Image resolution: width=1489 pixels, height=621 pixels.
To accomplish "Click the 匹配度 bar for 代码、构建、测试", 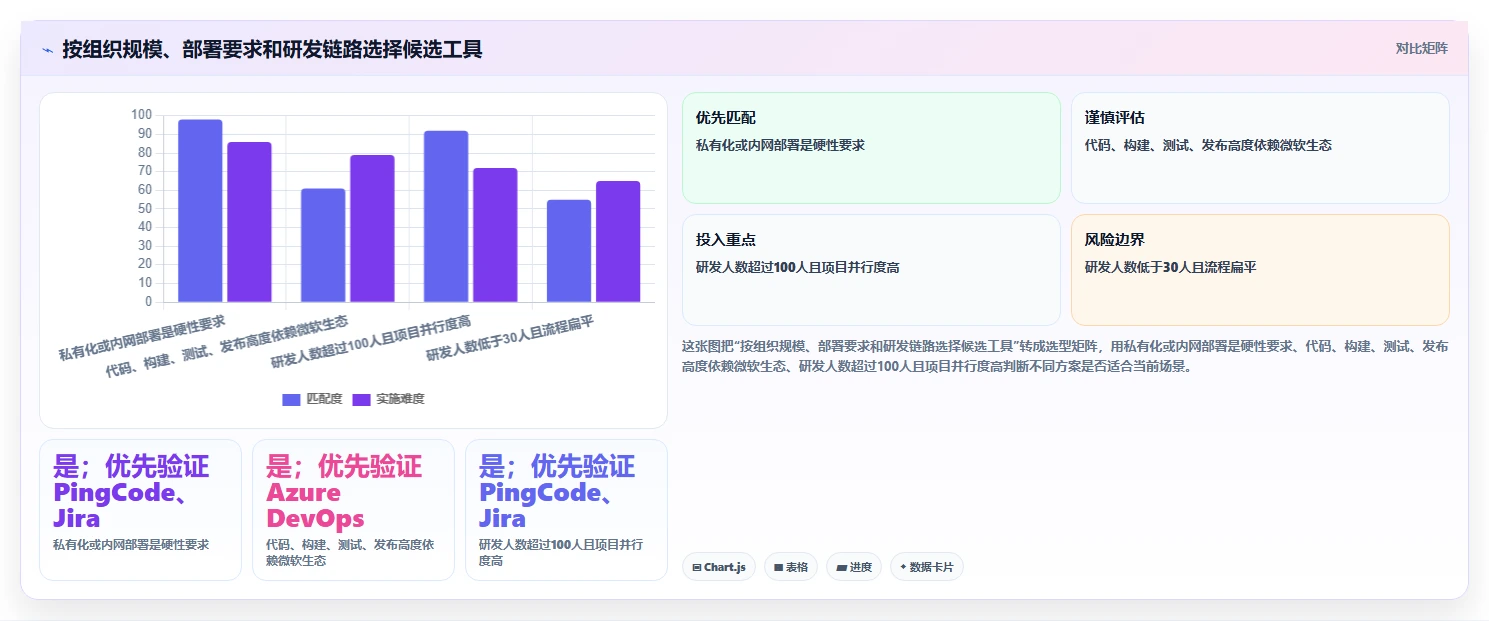I will [323, 245].
